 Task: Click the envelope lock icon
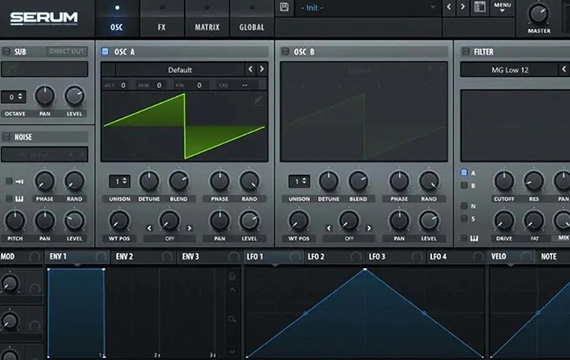tap(232, 276)
